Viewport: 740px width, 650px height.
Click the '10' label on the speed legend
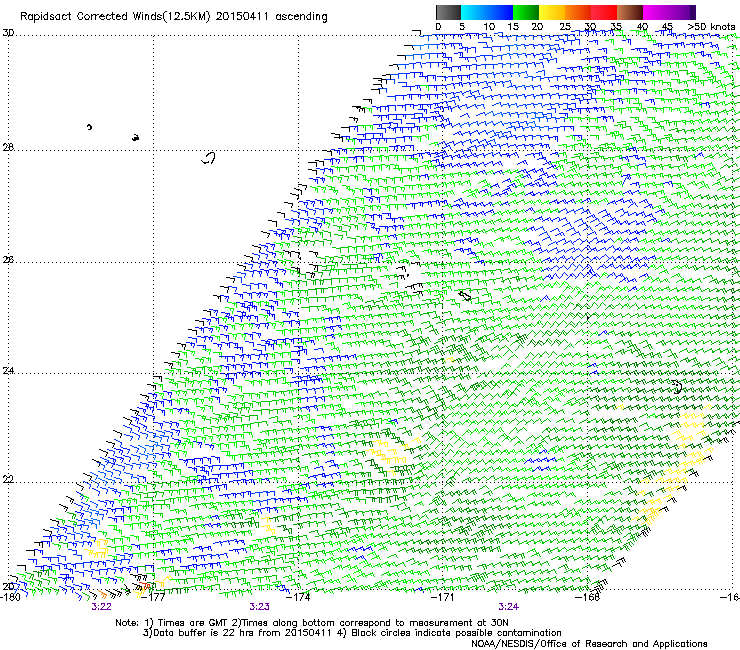pos(489,27)
